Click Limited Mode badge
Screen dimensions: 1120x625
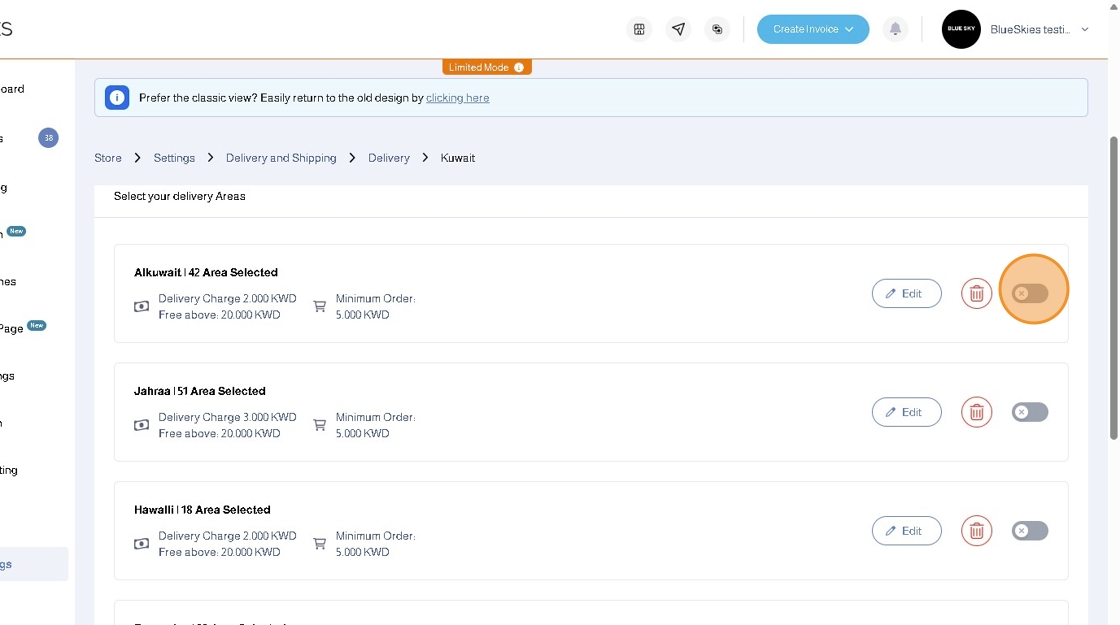(486, 67)
